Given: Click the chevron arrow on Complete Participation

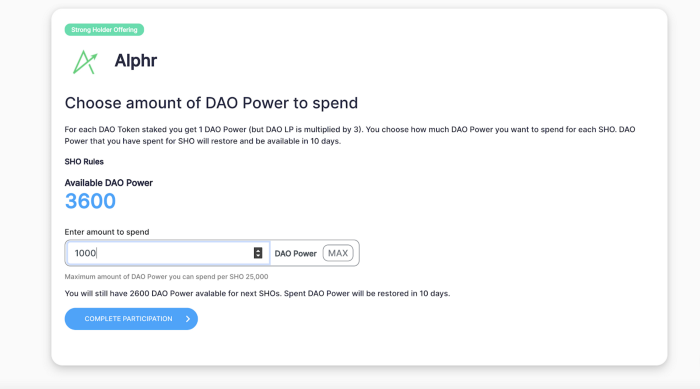Looking at the screenshot, I should (x=188, y=319).
